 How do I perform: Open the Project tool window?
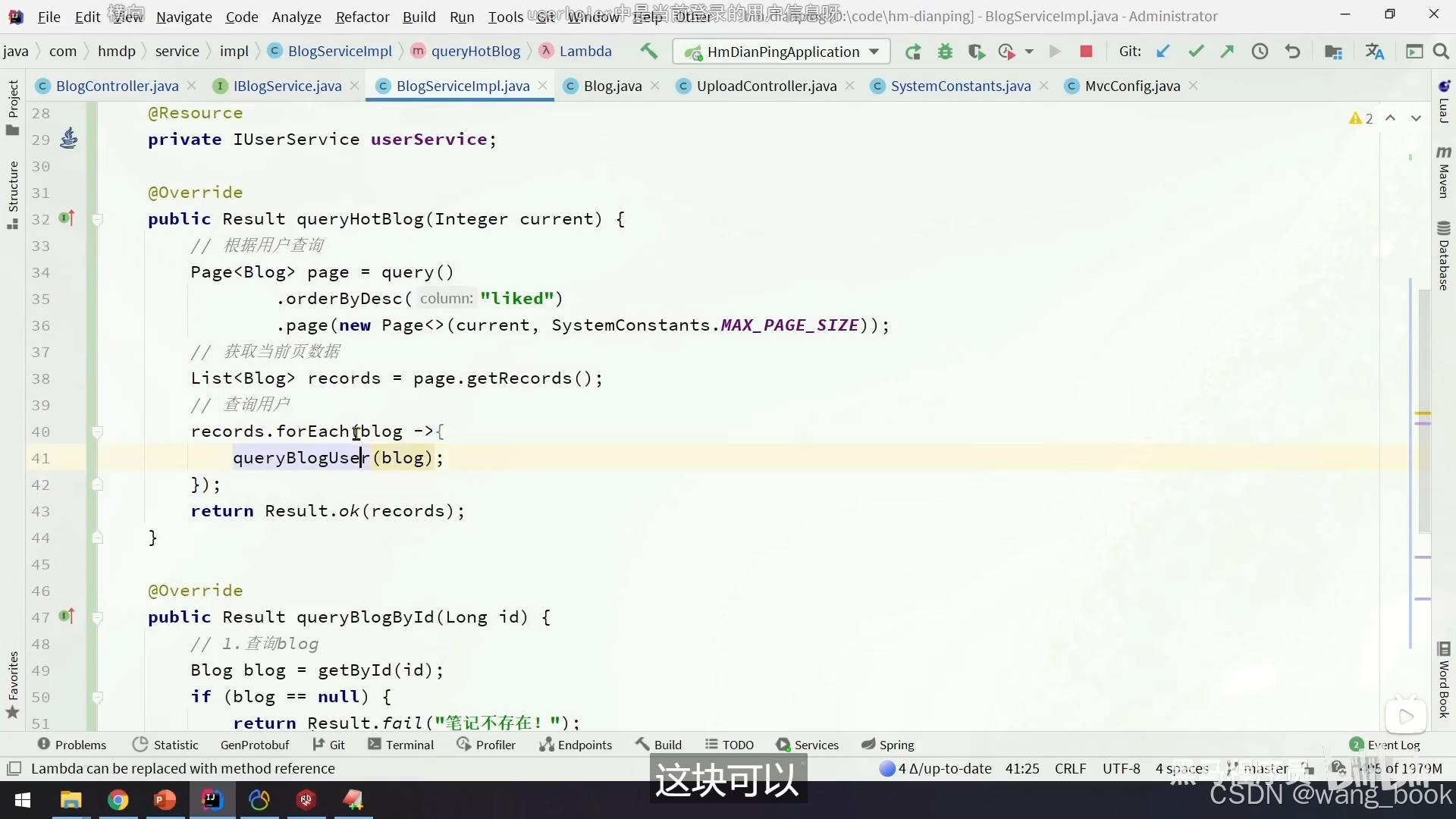point(12,107)
